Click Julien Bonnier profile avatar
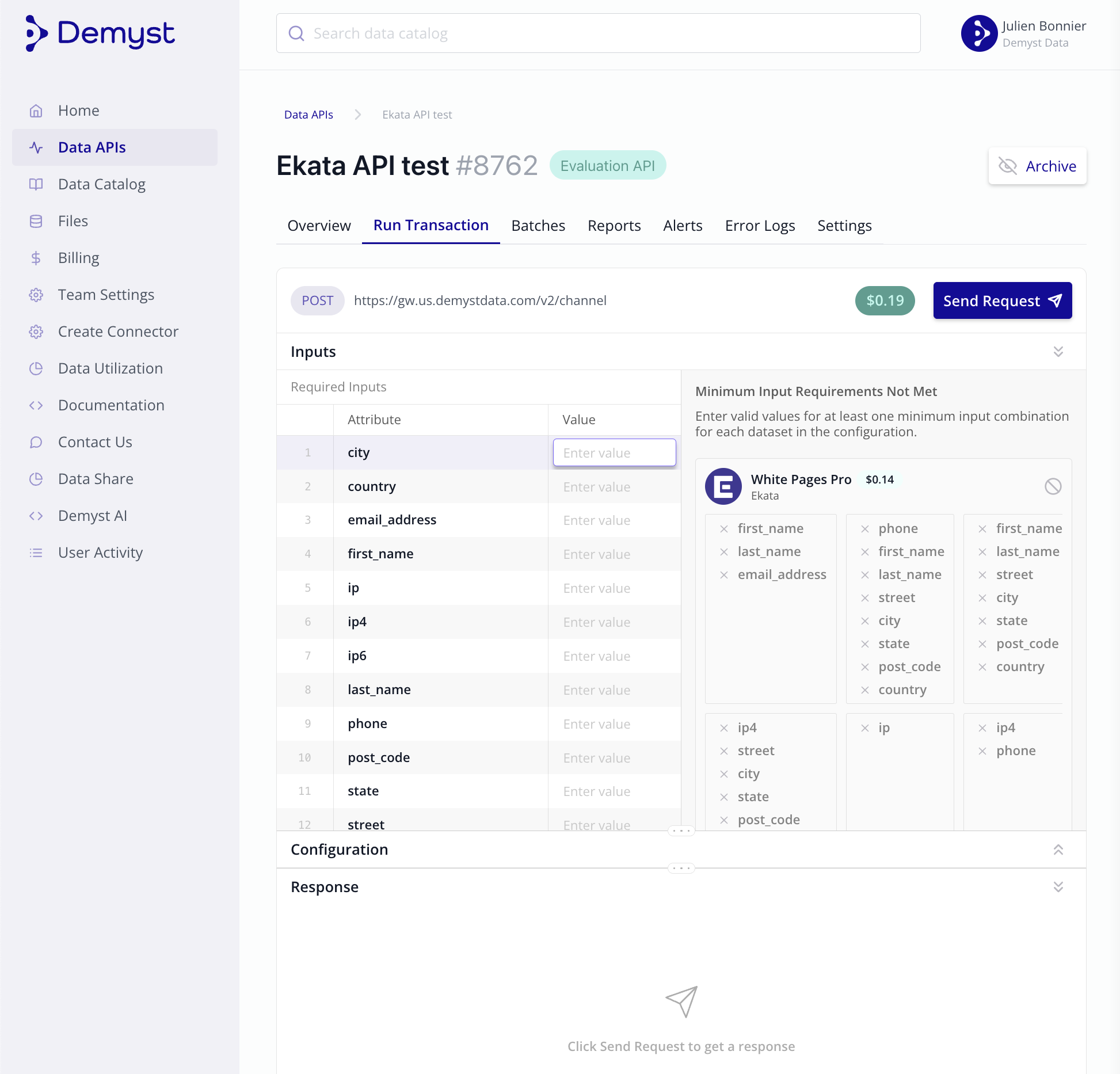 (978, 33)
